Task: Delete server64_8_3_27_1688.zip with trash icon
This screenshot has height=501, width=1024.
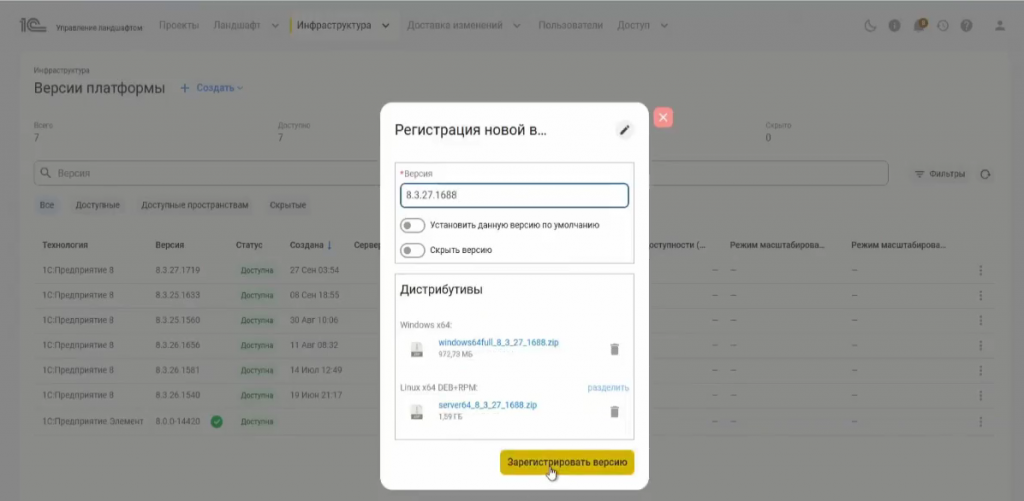Action: point(614,412)
